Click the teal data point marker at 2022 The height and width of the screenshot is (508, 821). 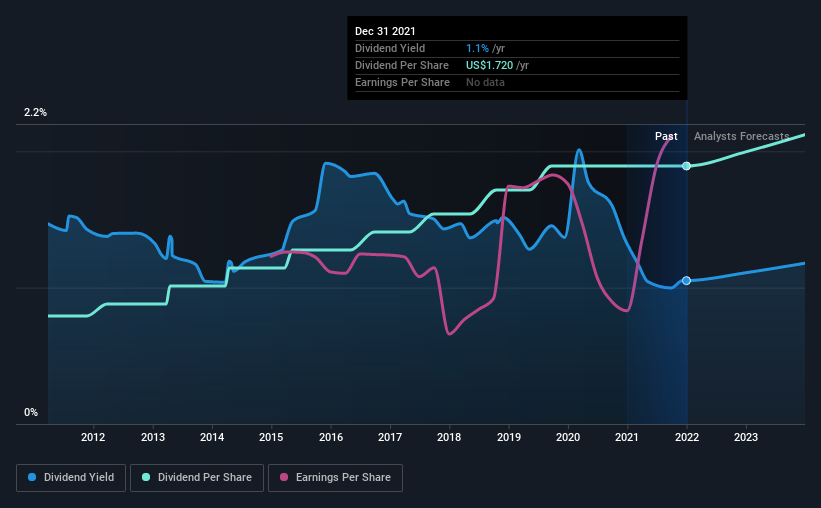(686, 165)
